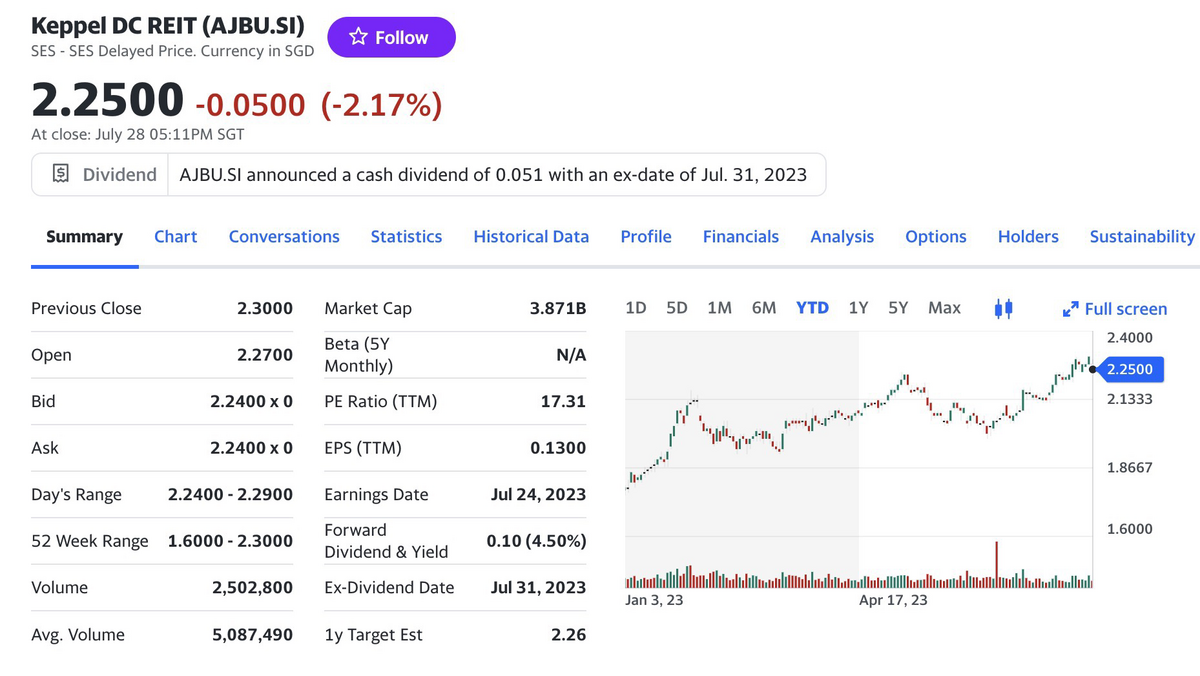Open the Summary tab
Image resolution: width=1200 pixels, height=676 pixels.
click(84, 237)
